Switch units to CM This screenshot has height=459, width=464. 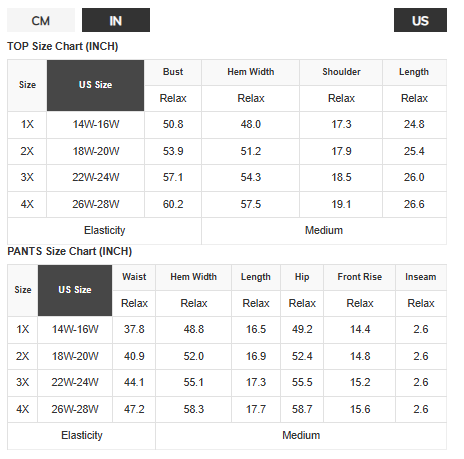(41, 20)
